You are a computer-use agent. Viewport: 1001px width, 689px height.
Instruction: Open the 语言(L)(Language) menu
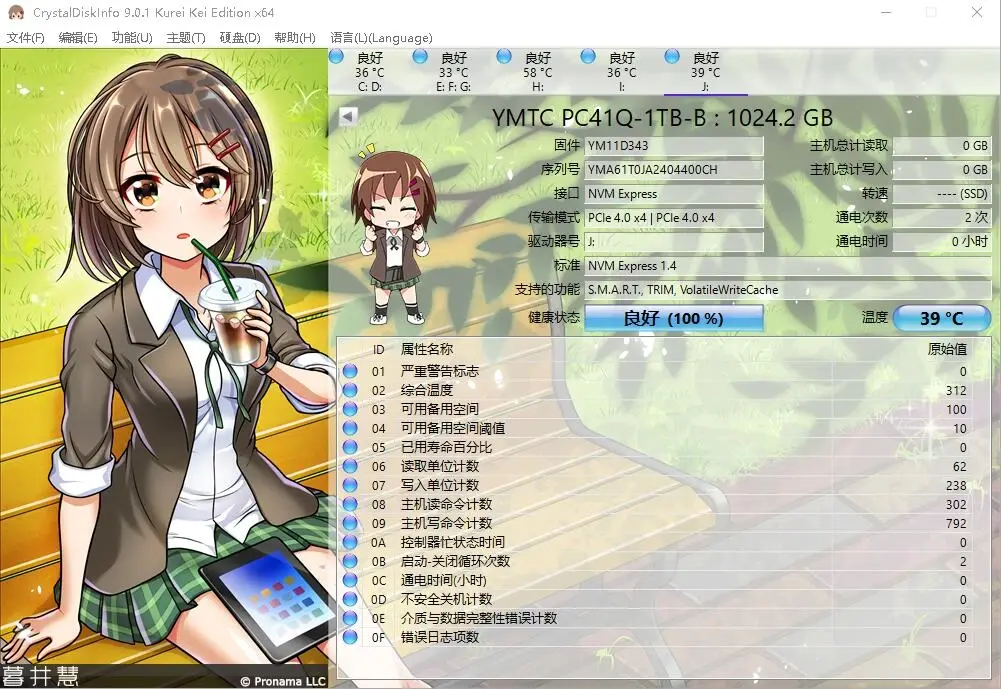coord(381,38)
